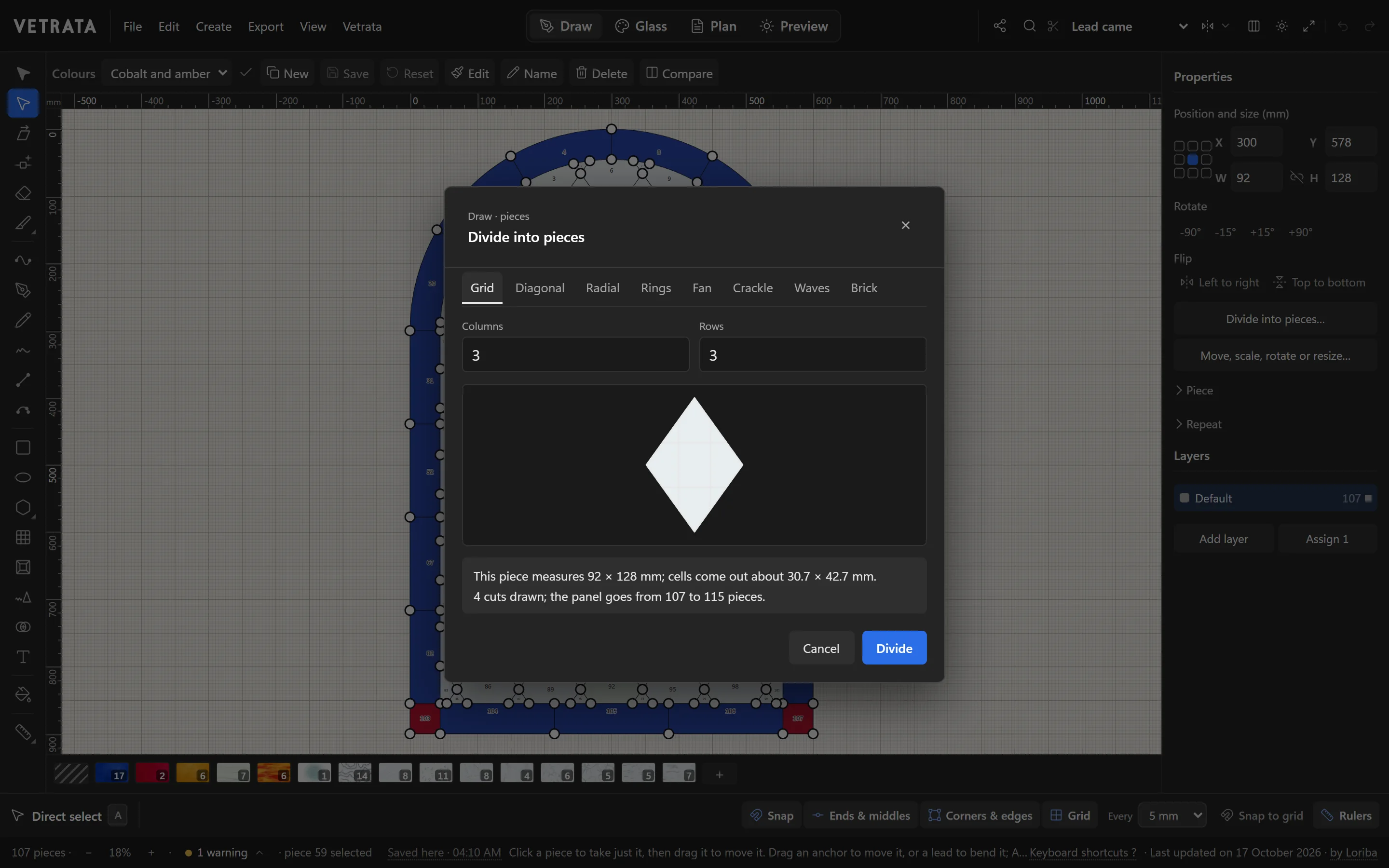
Task: Select the red glass swatch 2
Action: click(152, 773)
